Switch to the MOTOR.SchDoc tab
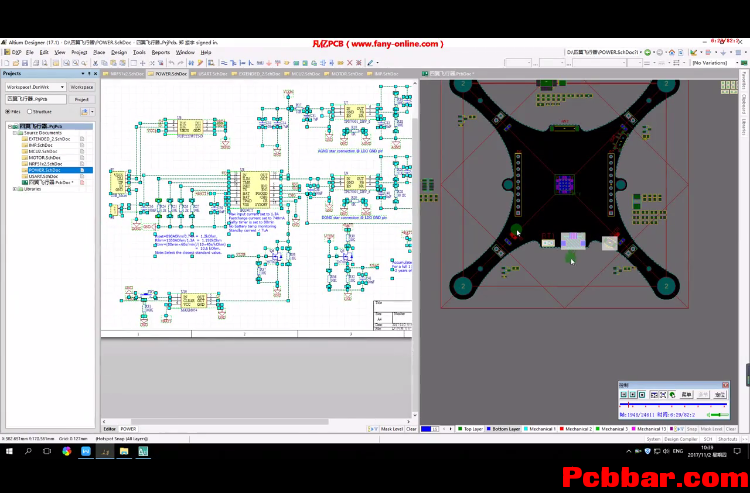 343,74
